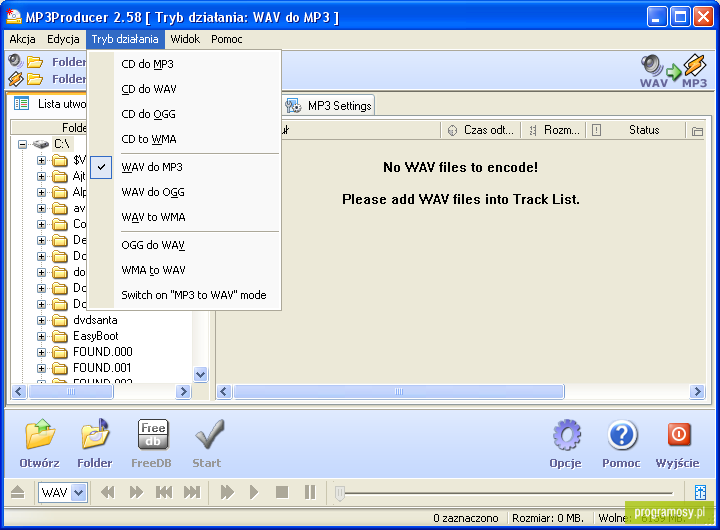This screenshot has height=530, width=720.
Task: Click the C:\ drive icon
Action: [x=40, y=144]
